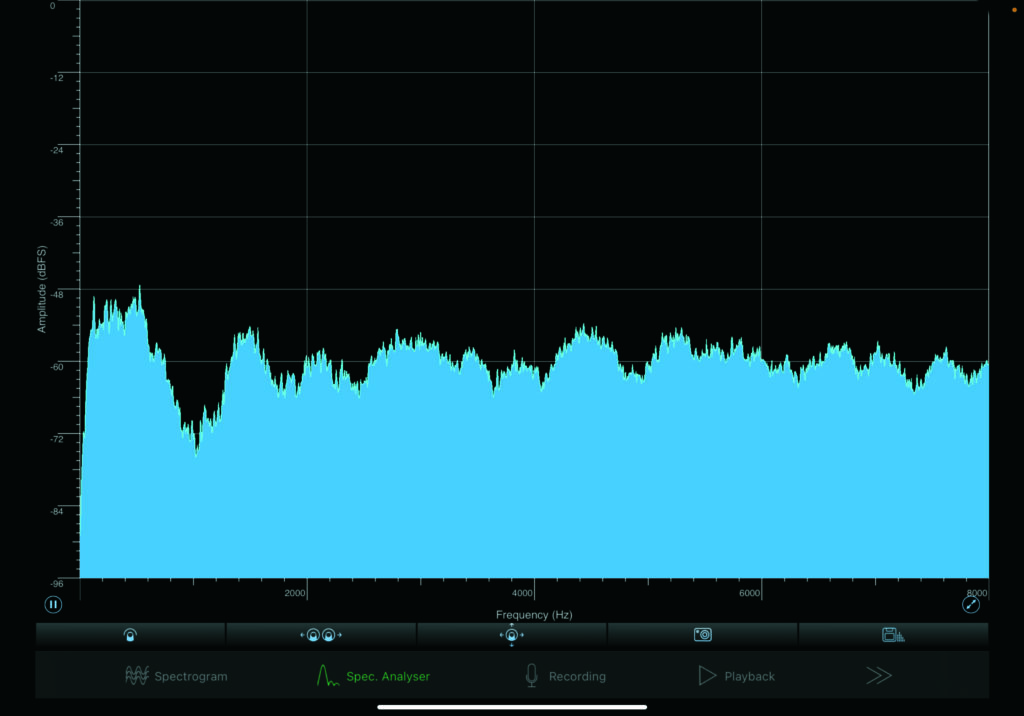Take a snapshot with the camera icon
This screenshot has height=716, width=1024.
click(703, 635)
